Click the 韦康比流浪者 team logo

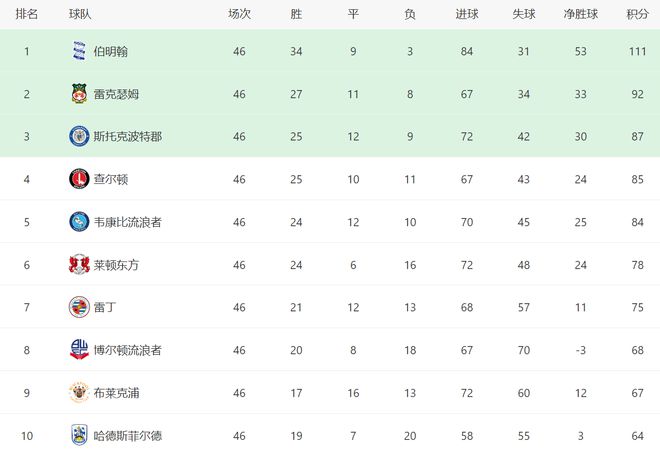tap(79, 222)
